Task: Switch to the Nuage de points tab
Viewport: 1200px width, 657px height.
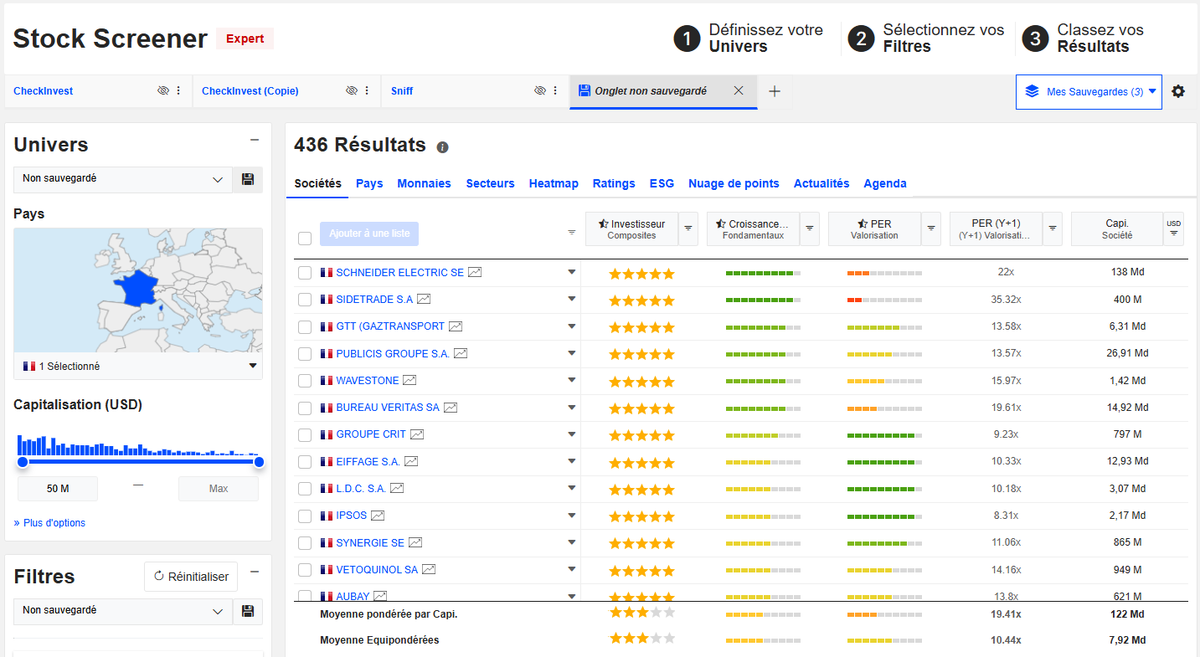Action: pyautogui.click(x=734, y=184)
